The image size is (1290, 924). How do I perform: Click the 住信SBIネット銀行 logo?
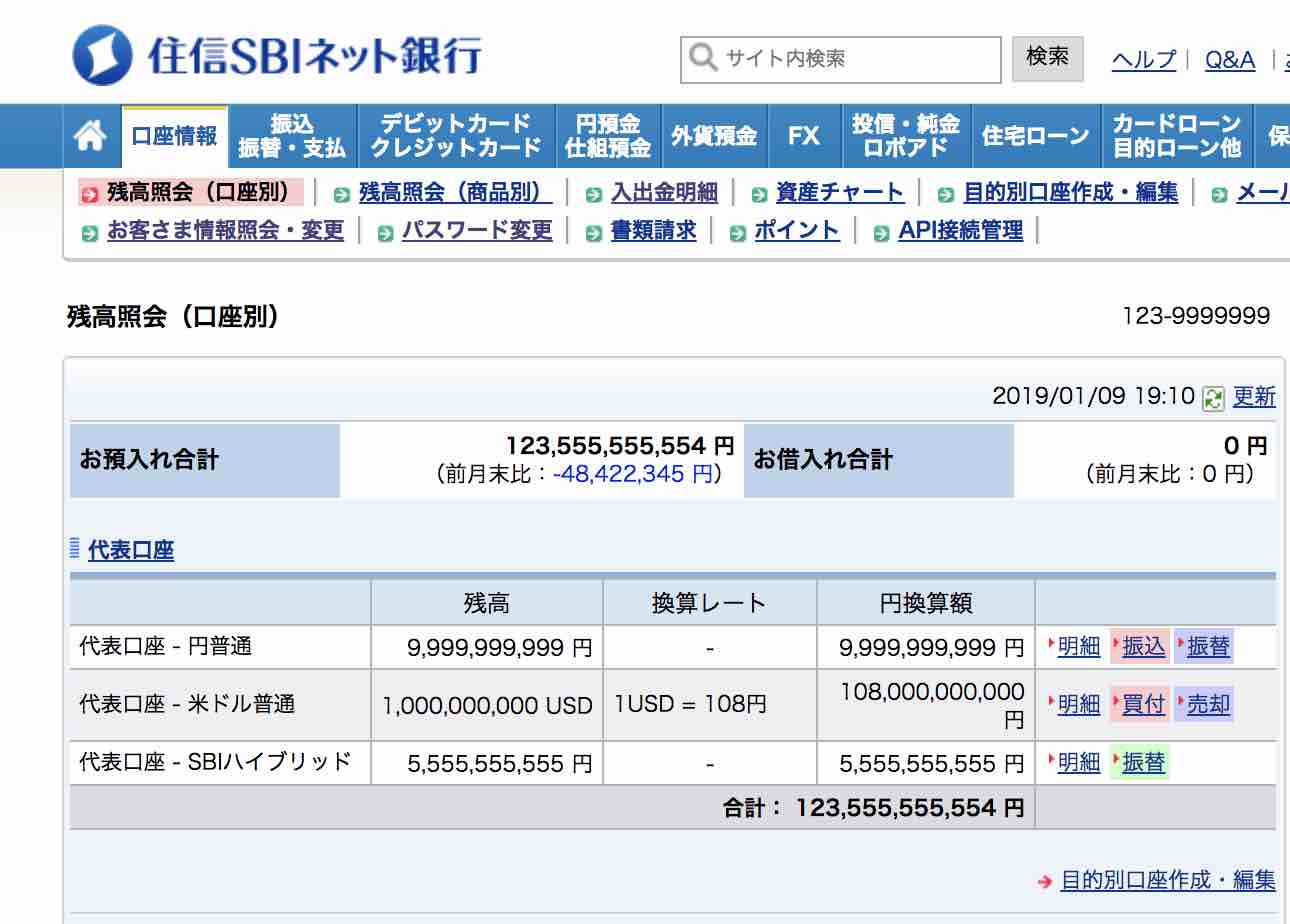277,55
